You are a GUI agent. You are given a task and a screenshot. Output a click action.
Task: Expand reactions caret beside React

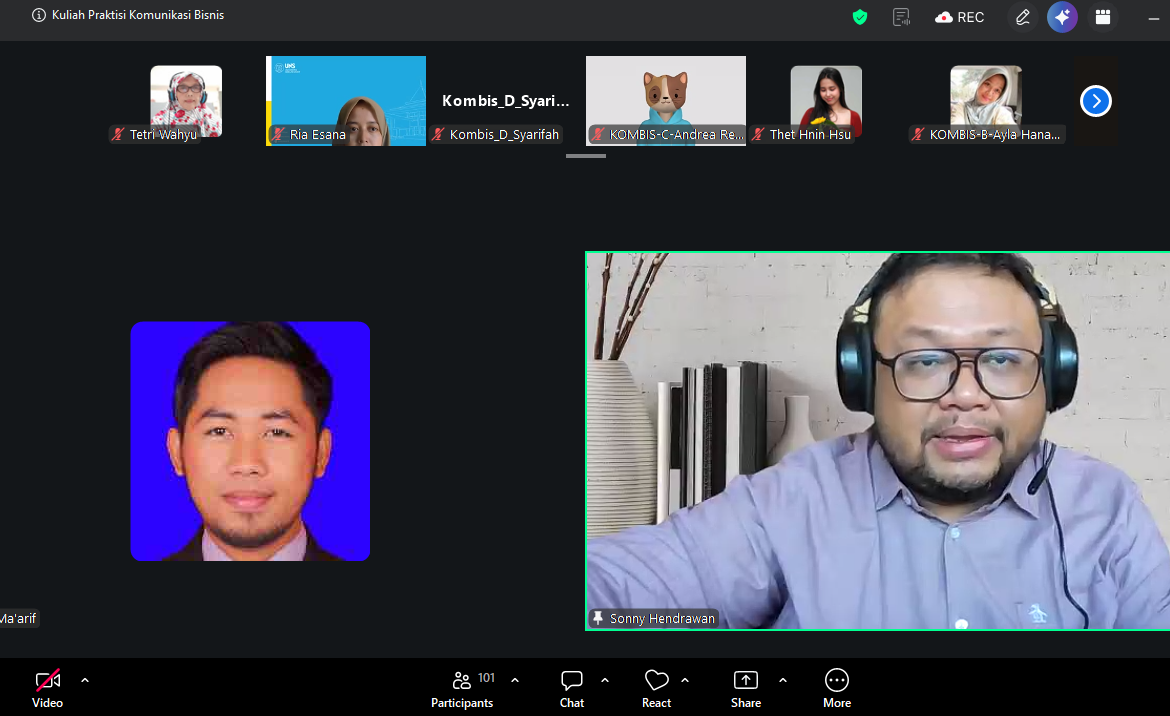pyautogui.click(x=685, y=680)
